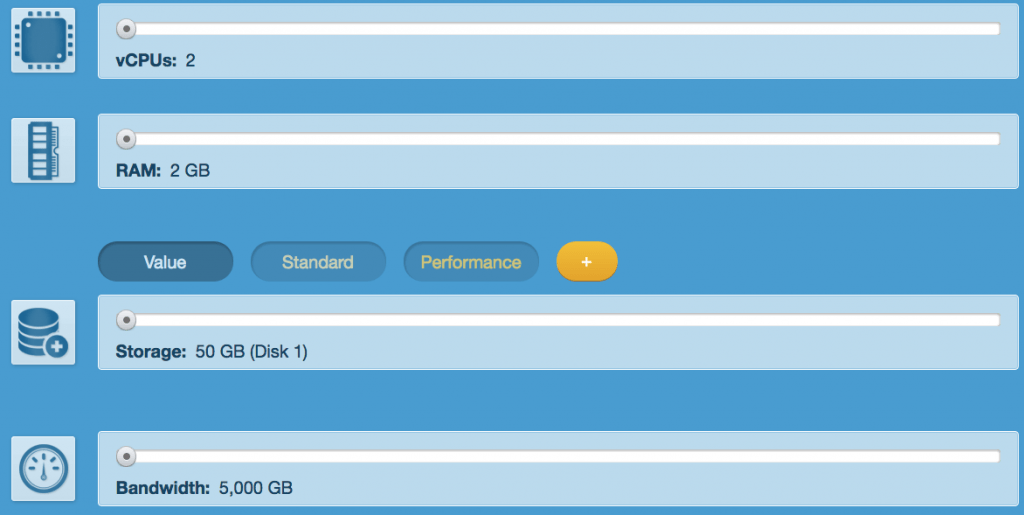Click the middle of the Storage slider track

point(558,320)
